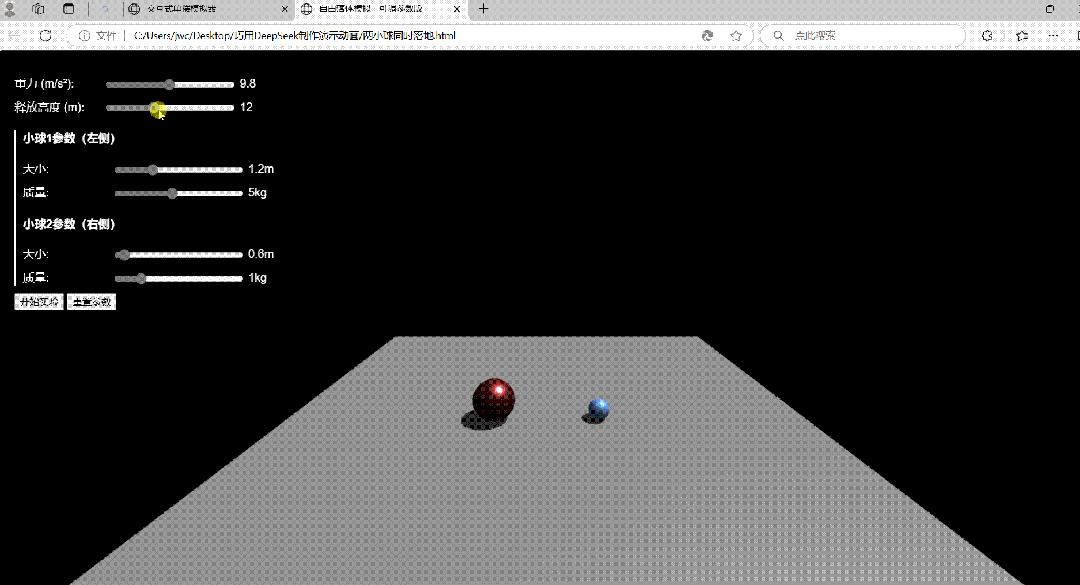1080x585 pixels.
Task: Set ball 1 size with its 大小 slider
Action: (x=152, y=169)
